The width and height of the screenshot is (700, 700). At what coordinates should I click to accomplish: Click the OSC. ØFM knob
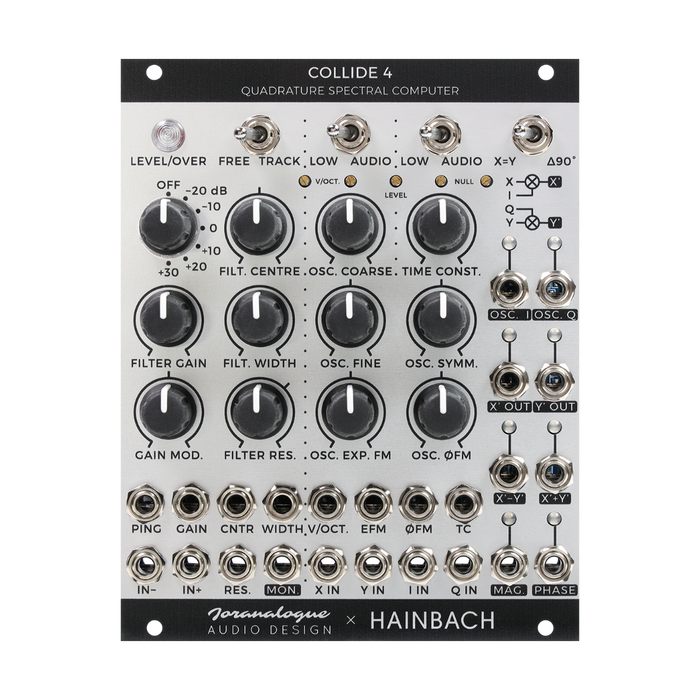pos(442,410)
